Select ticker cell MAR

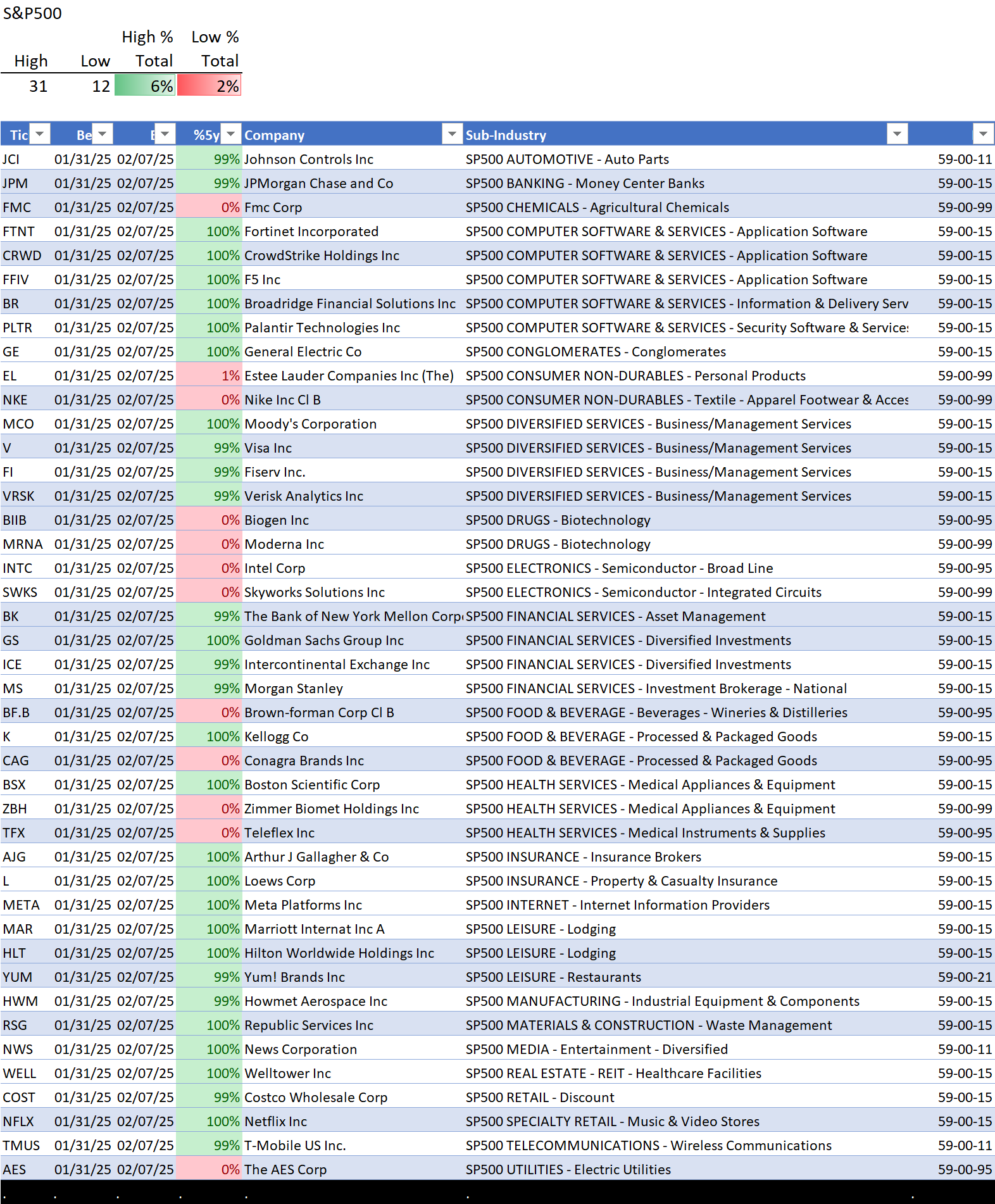(x=25, y=929)
